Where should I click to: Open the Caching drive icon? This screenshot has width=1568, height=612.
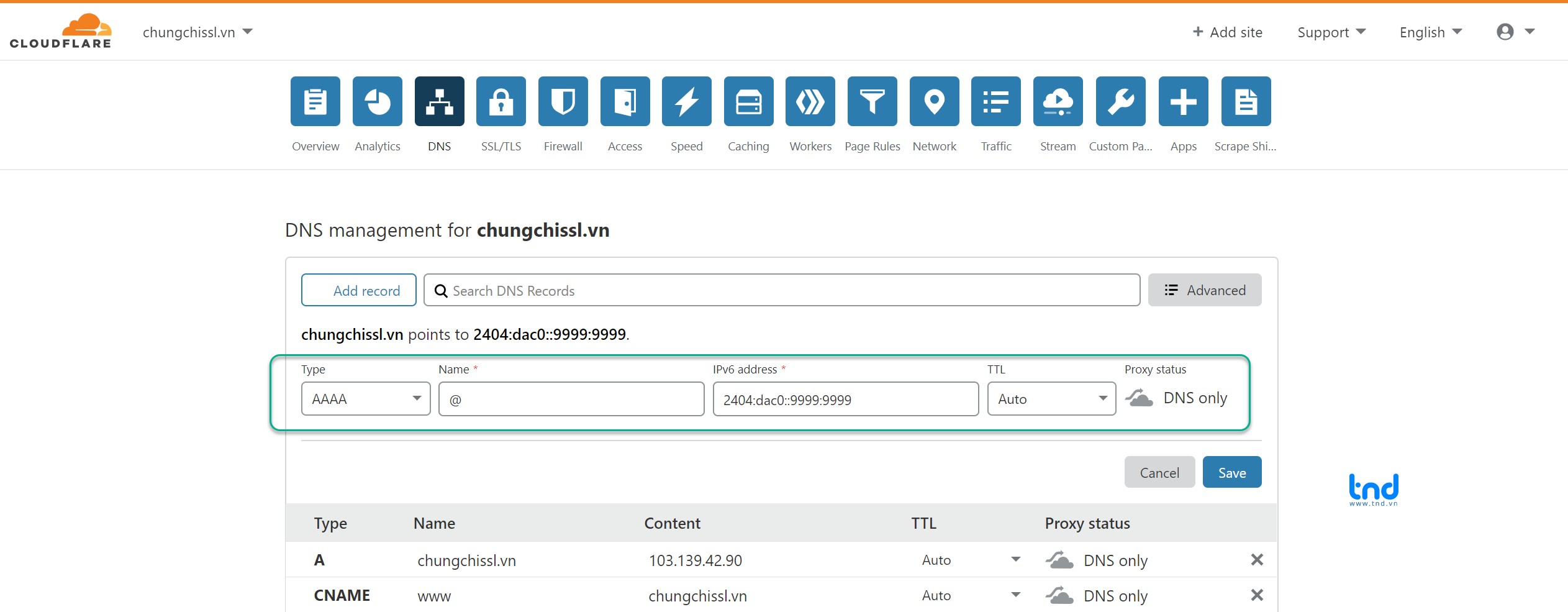[x=748, y=101]
